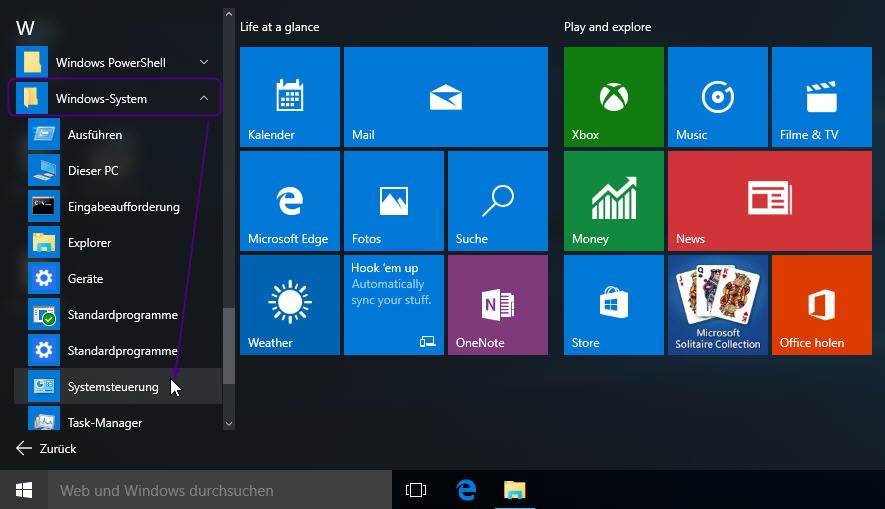Open Explorer from the app list
The image size is (885, 509).
tap(117, 243)
